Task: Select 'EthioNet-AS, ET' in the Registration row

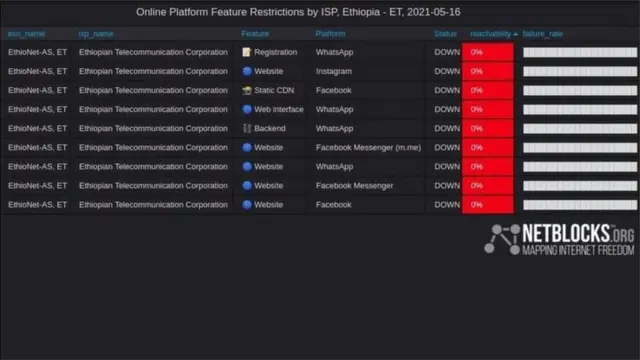Action: (37, 52)
